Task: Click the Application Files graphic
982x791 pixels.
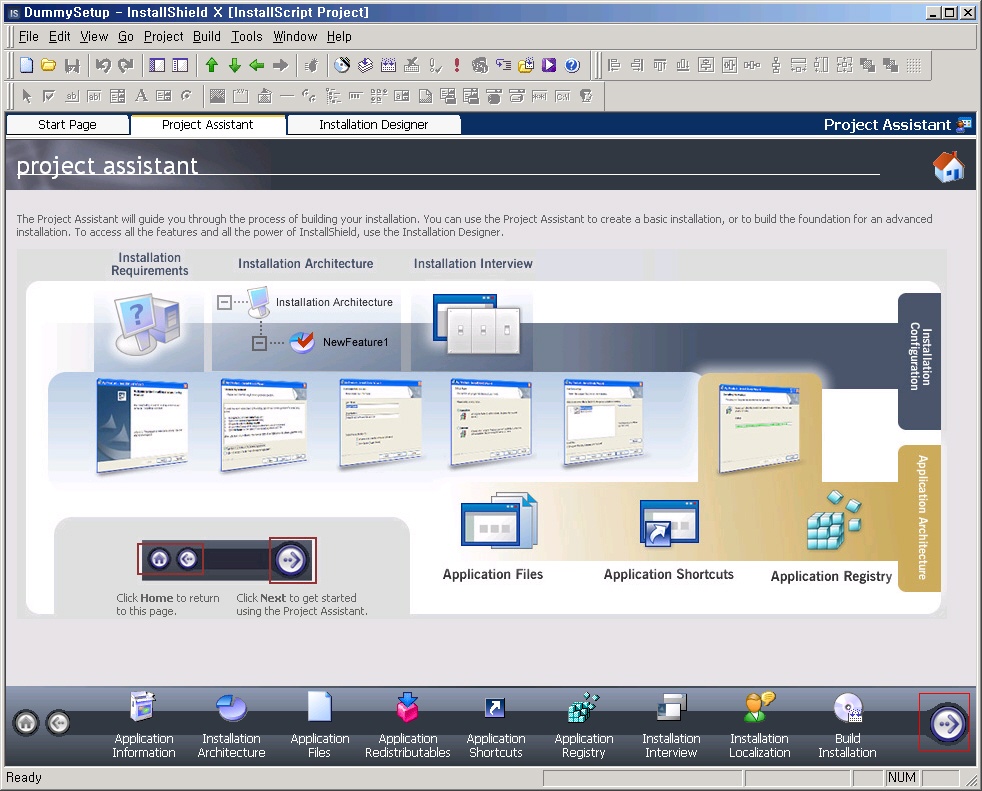Action: coord(499,521)
